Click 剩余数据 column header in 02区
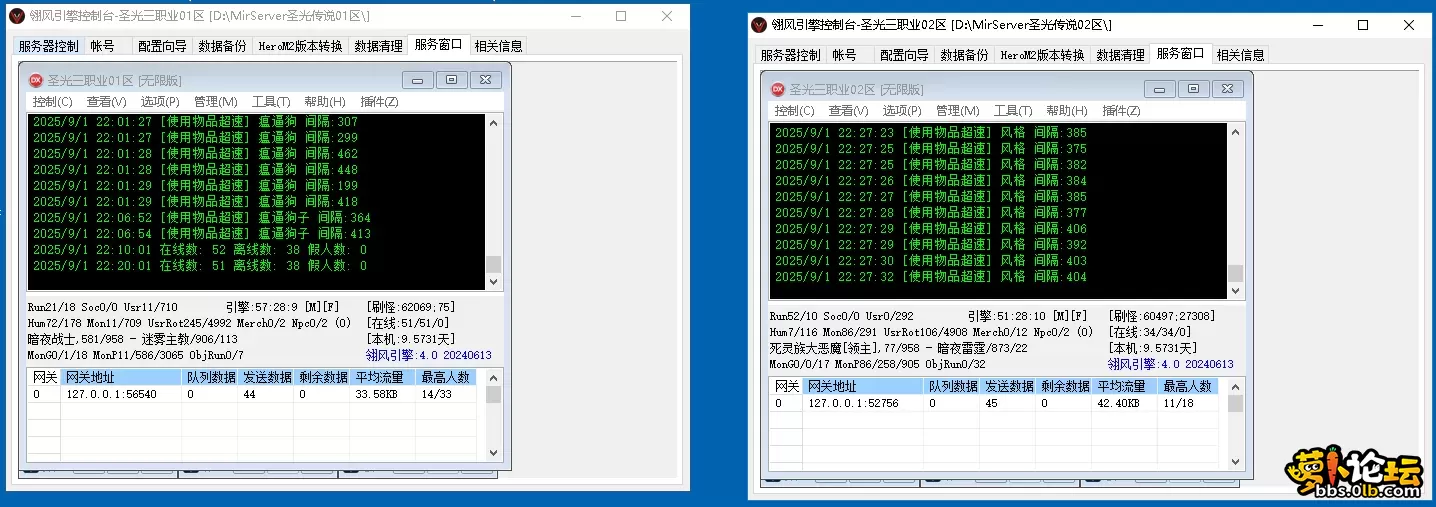 (x=1064, y=386)
